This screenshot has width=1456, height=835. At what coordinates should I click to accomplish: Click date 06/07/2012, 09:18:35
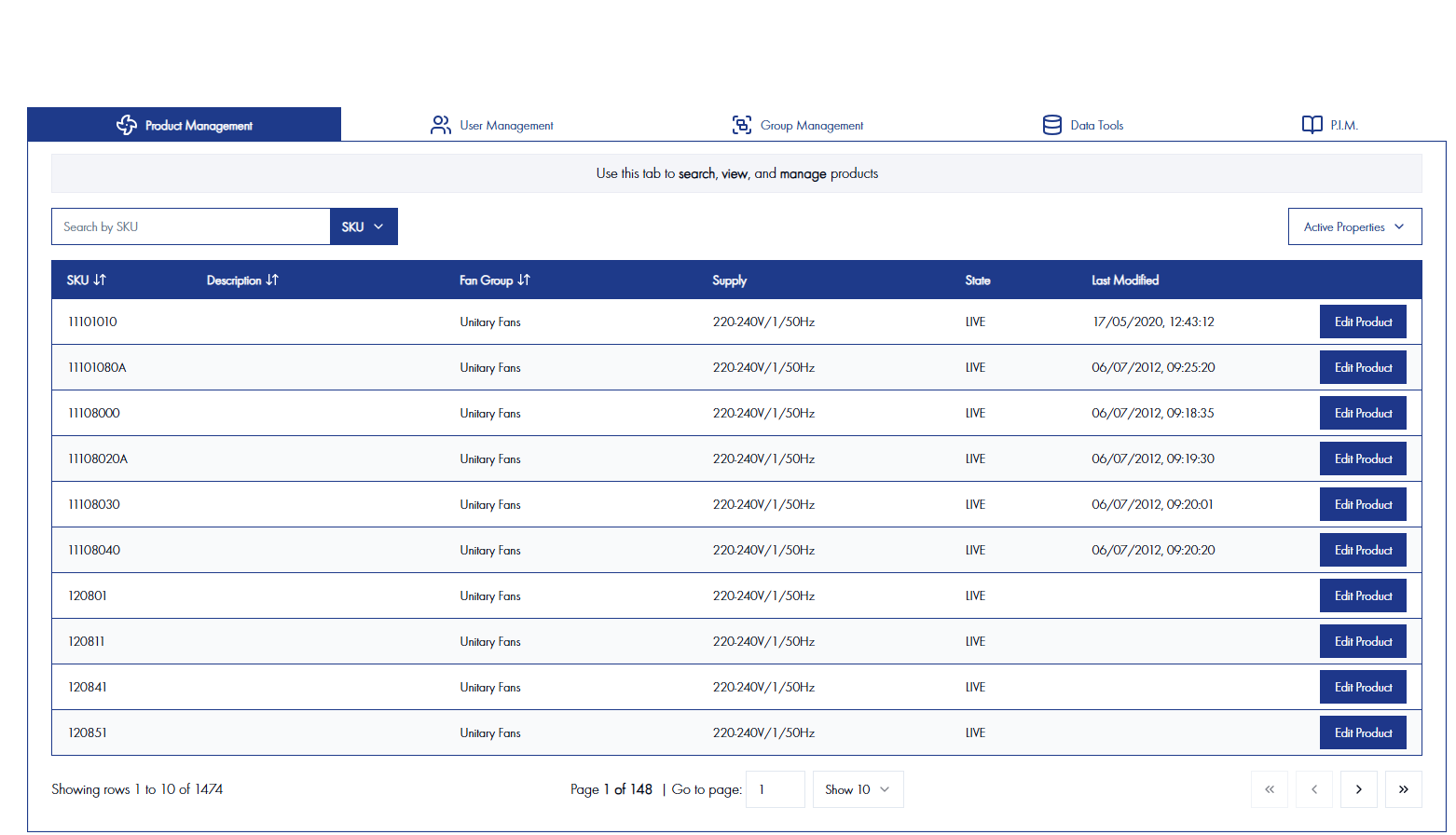pos(1153,413)
